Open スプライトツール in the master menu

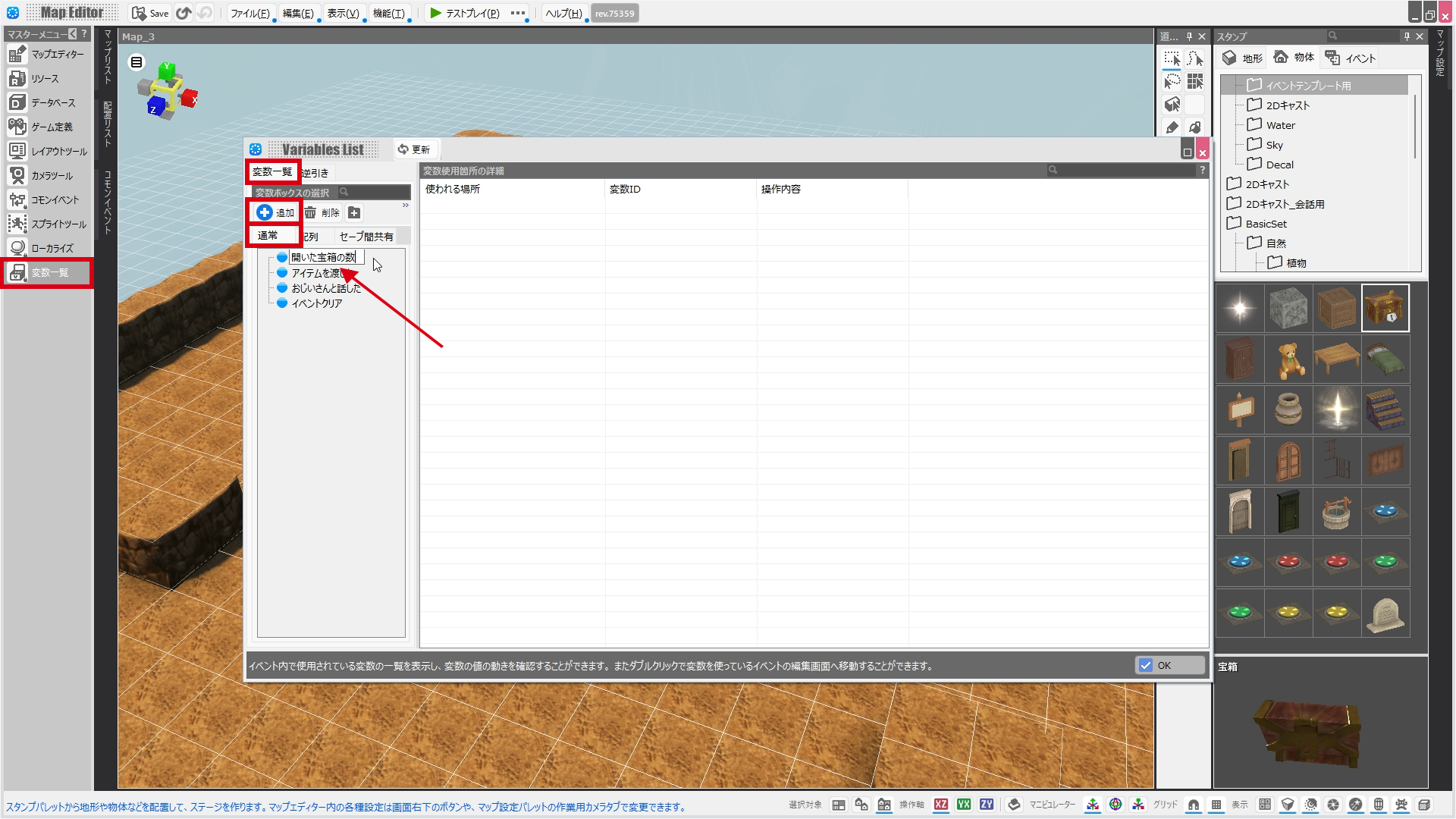coord(47,224)
